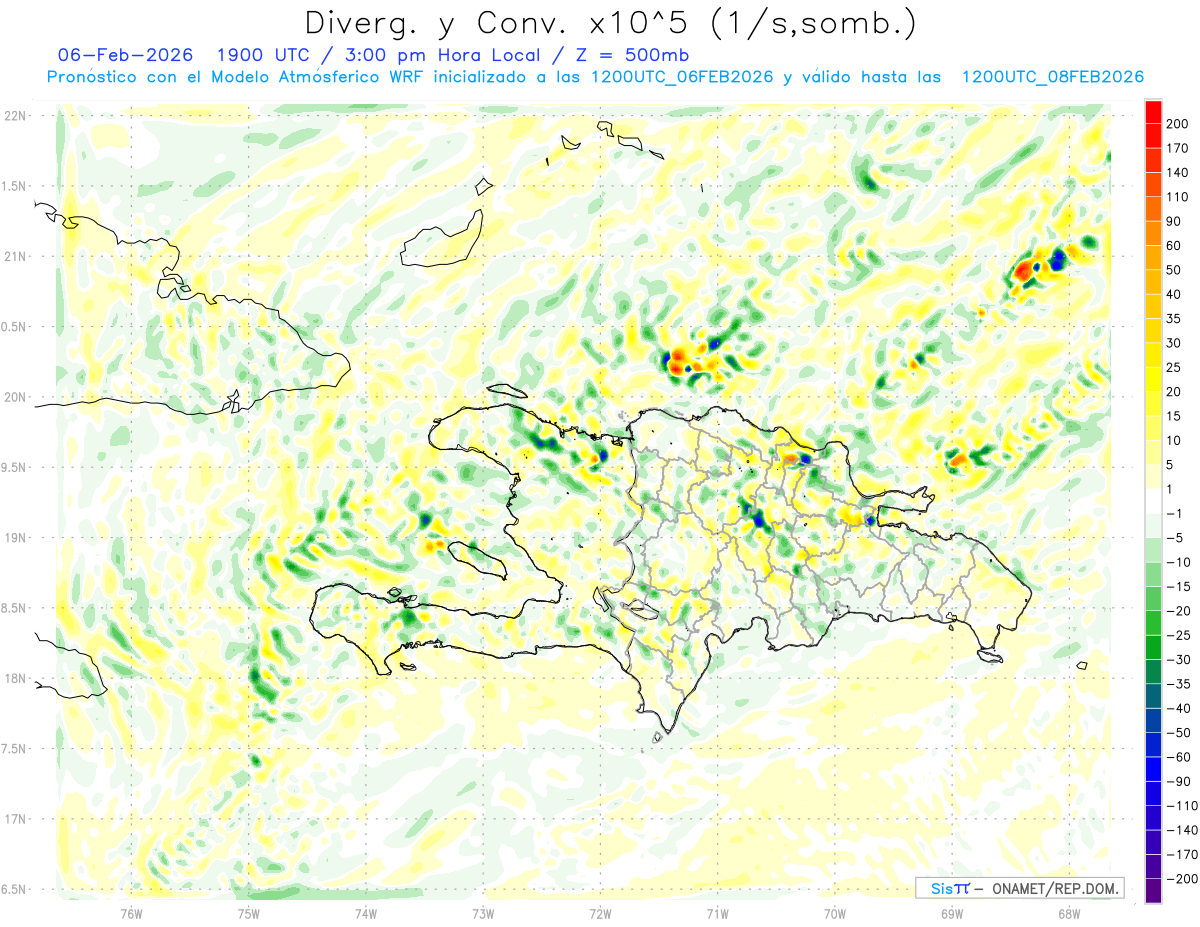1200x927 pixels.
Task: Click the colorbar value '-170'
Action: click(1180, 854)
